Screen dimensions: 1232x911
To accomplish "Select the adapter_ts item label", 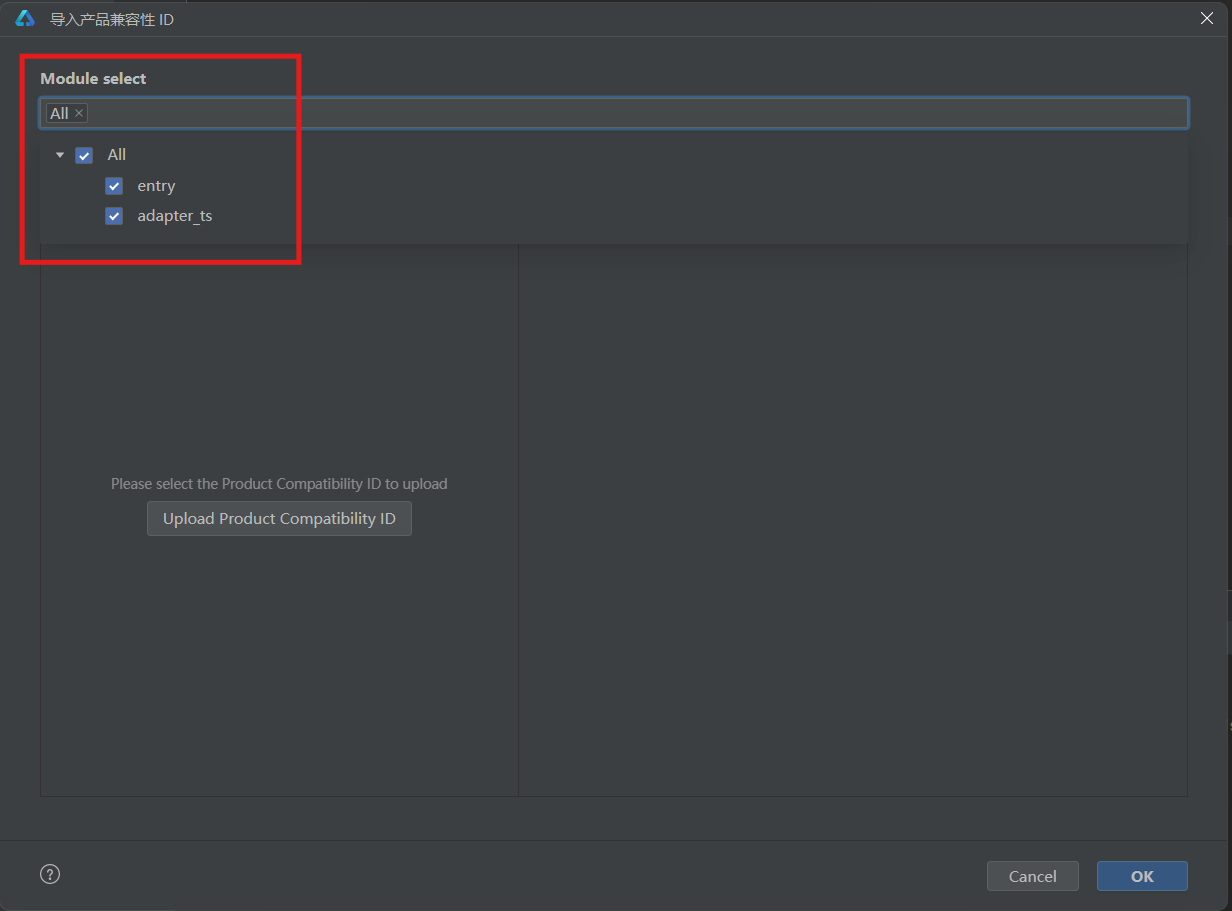I will (x=174, y=216).
